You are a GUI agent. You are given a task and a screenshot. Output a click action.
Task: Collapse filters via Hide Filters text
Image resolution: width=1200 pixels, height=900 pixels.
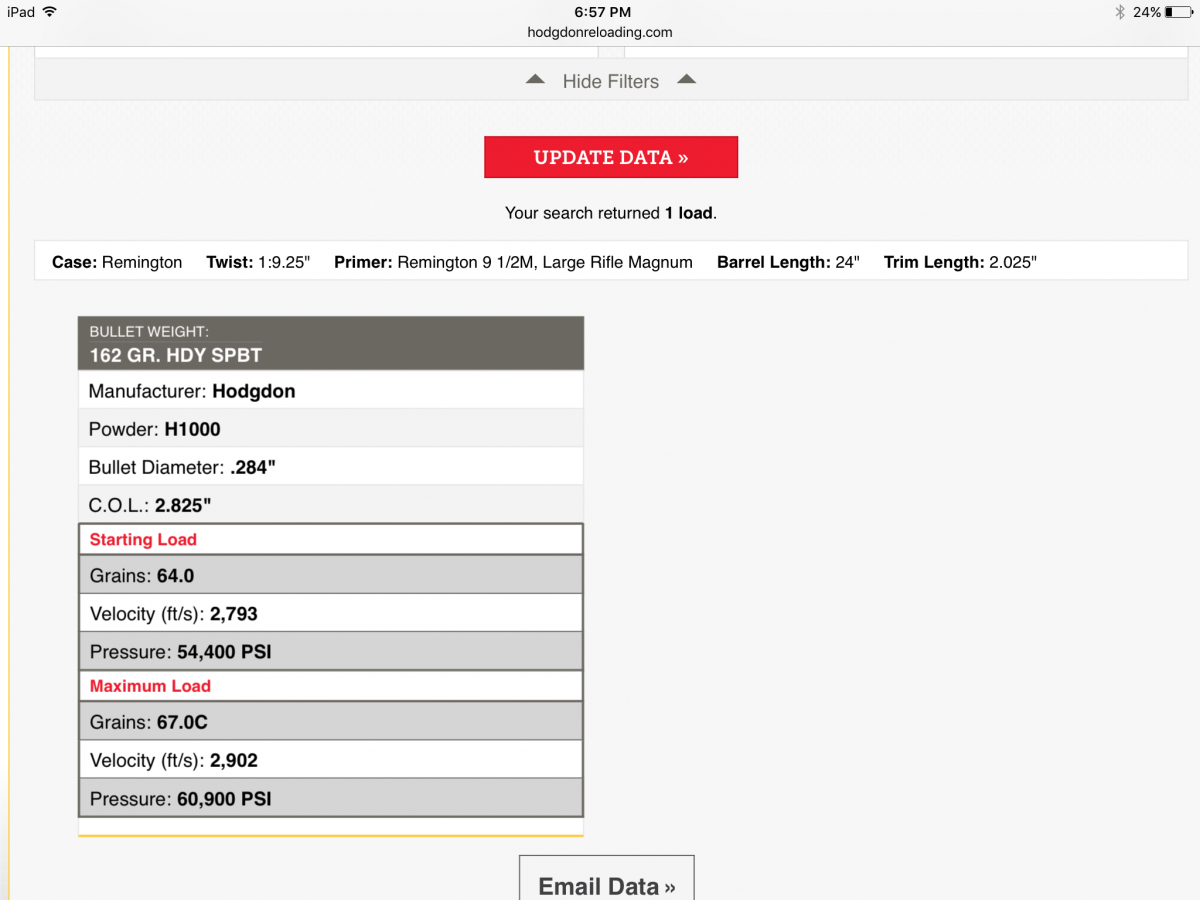pos(610,81)
